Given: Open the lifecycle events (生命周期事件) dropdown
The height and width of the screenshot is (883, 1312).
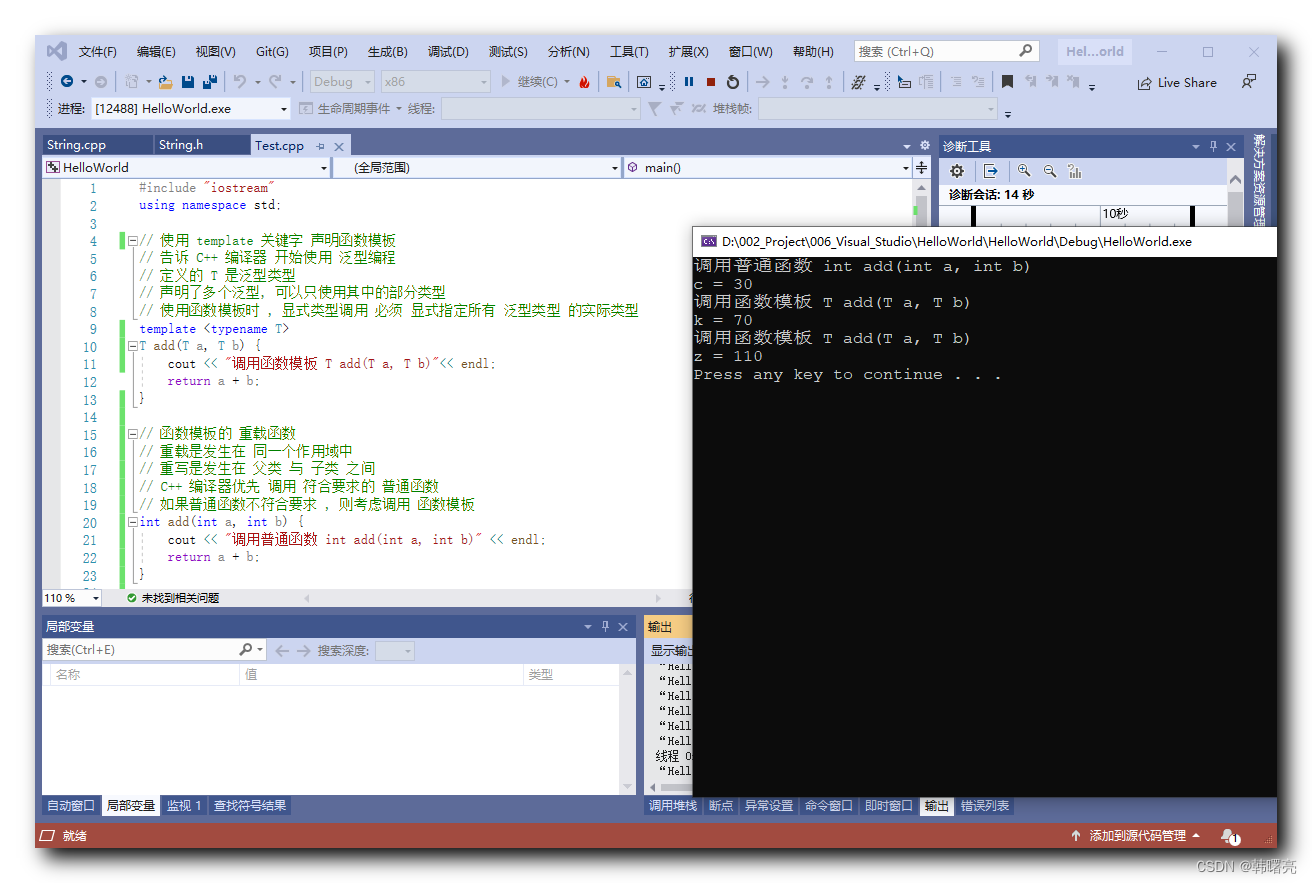Looking at the screenshot, I should [x=350, y=109].
